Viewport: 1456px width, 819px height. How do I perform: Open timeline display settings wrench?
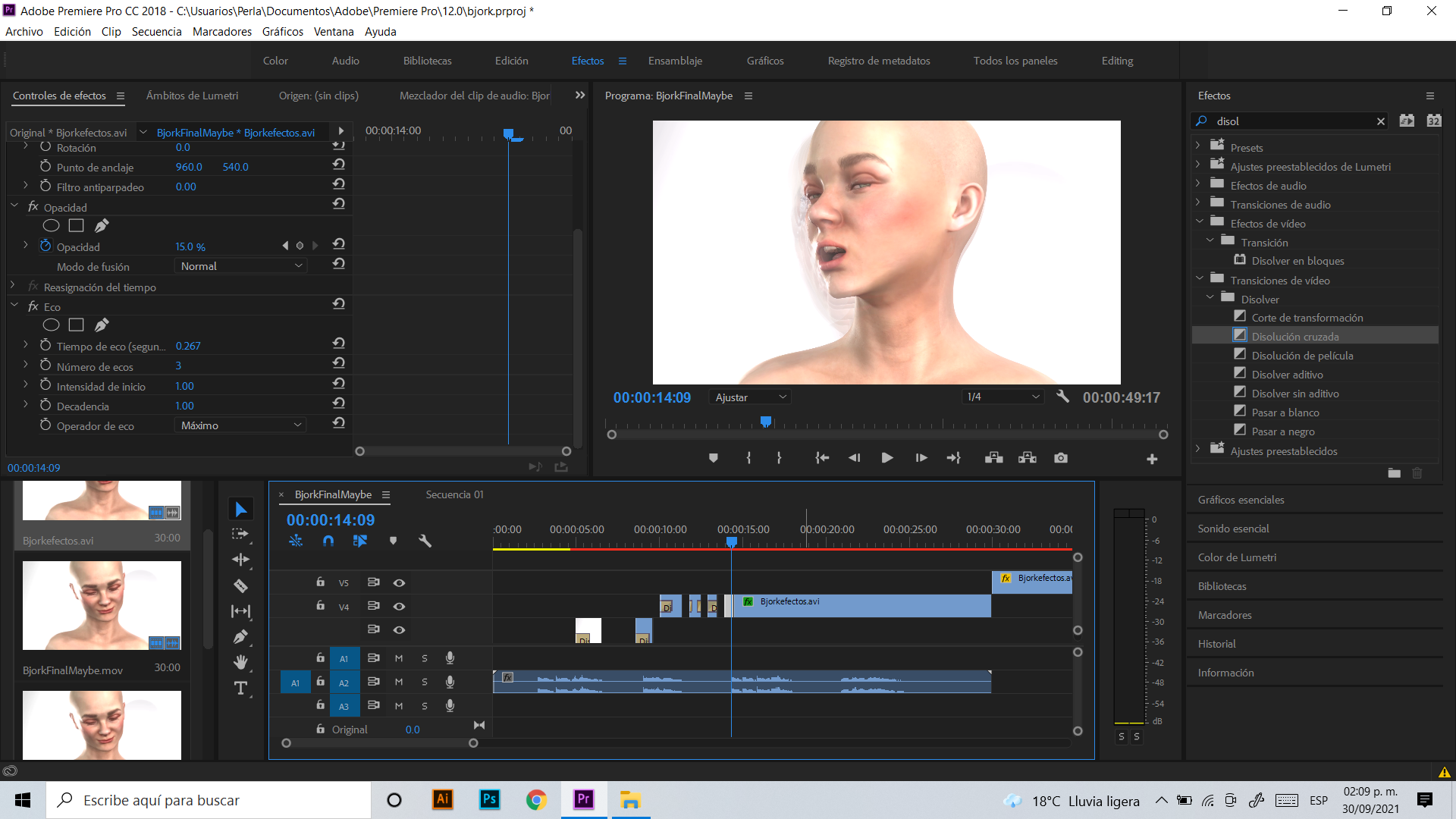click(425, 541)
